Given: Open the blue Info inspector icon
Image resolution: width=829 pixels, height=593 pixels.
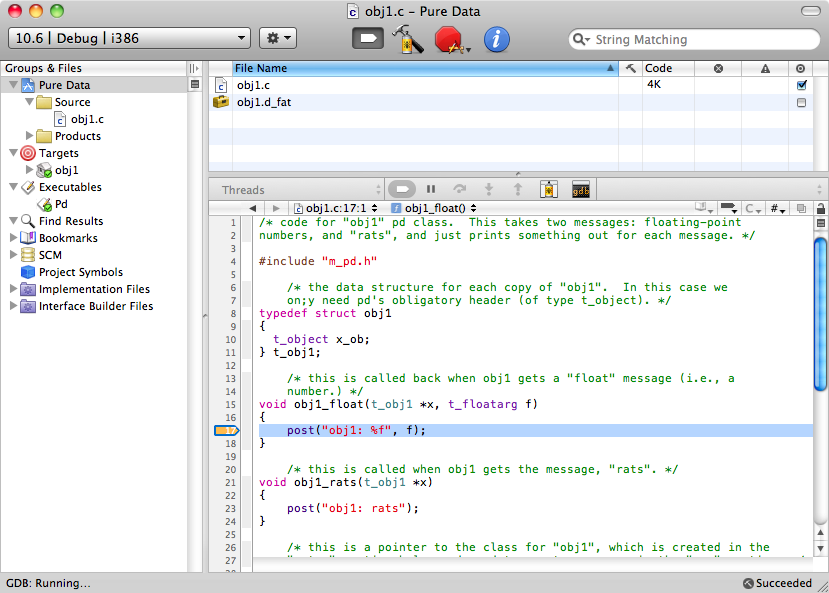Looking at the screenshot, I should tap(496, 40).
